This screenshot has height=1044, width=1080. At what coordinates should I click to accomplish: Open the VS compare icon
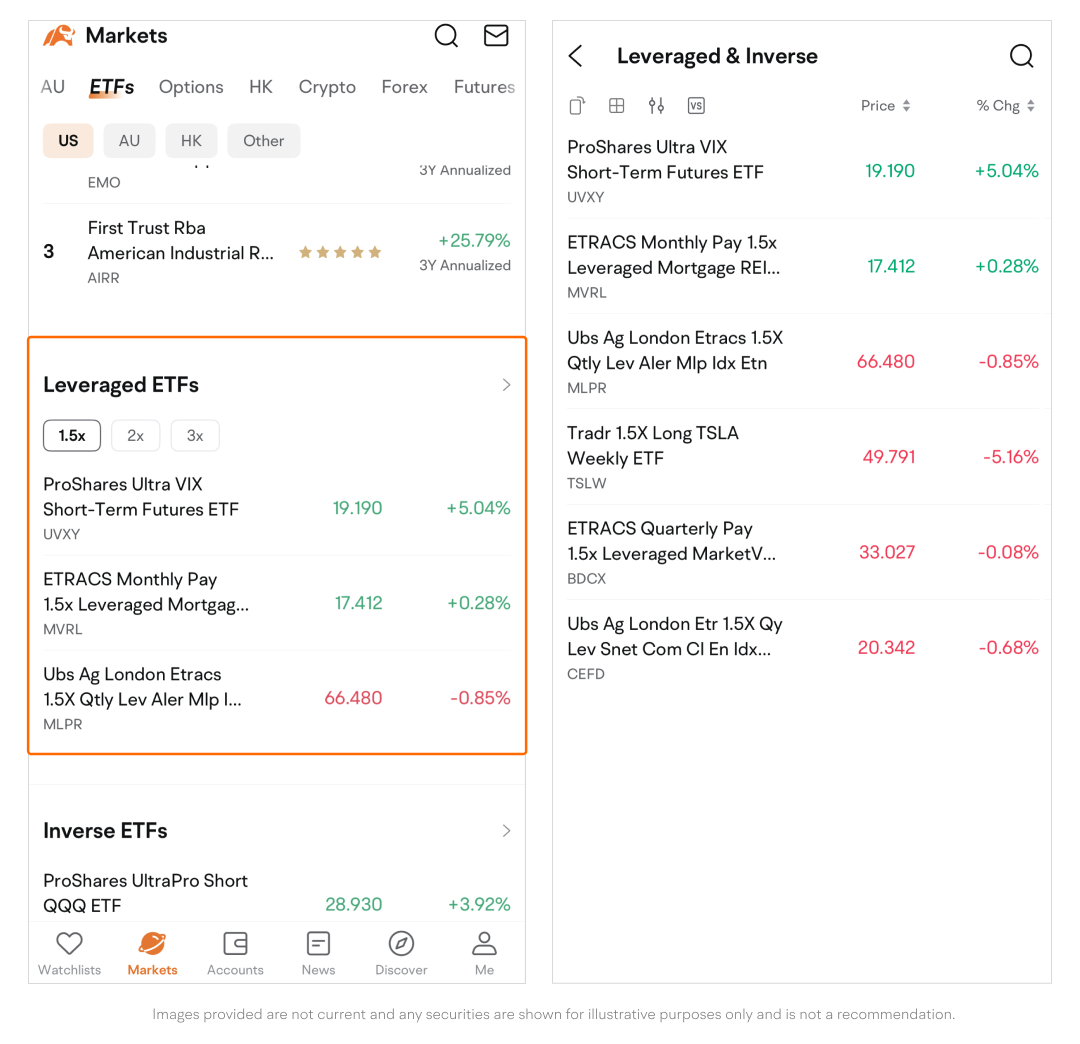[x=696, y=106]
